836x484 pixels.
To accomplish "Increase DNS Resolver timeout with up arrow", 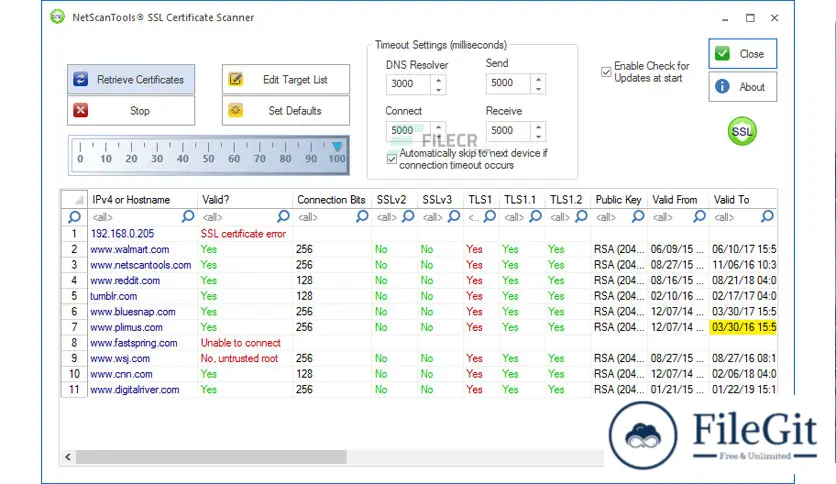I will 438,79.
